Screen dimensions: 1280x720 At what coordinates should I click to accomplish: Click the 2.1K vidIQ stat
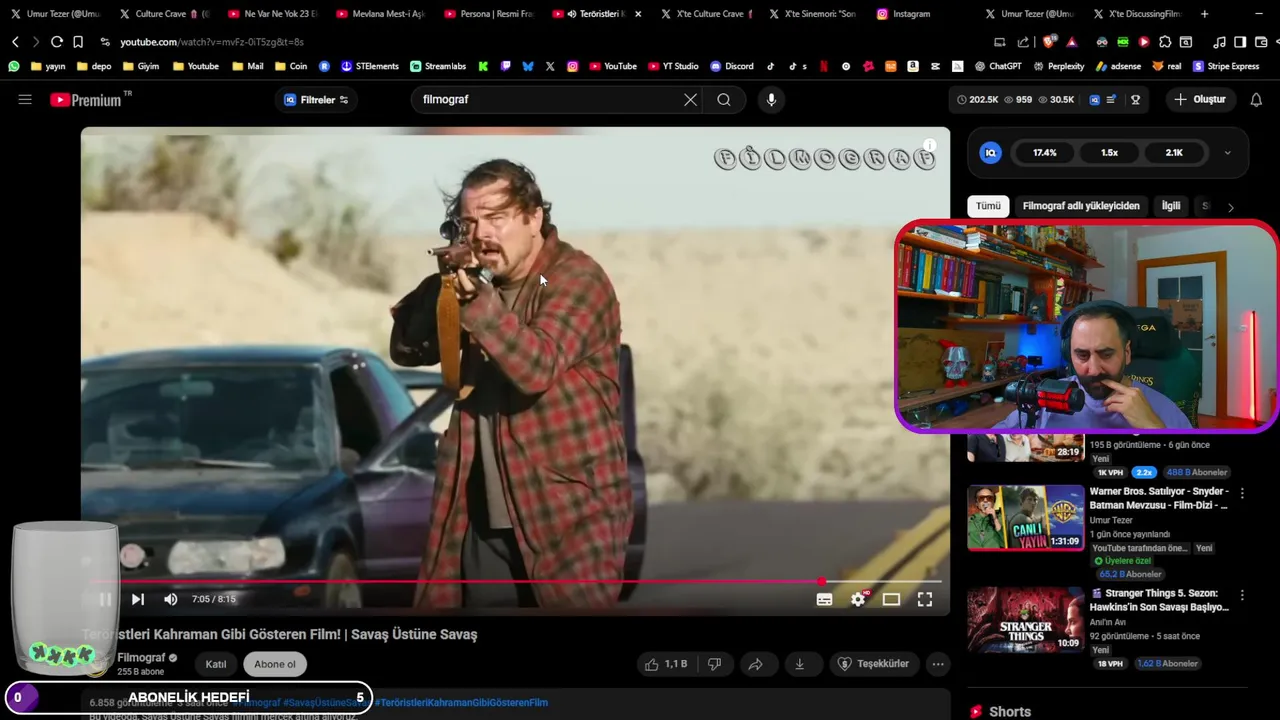[1174, 153]
